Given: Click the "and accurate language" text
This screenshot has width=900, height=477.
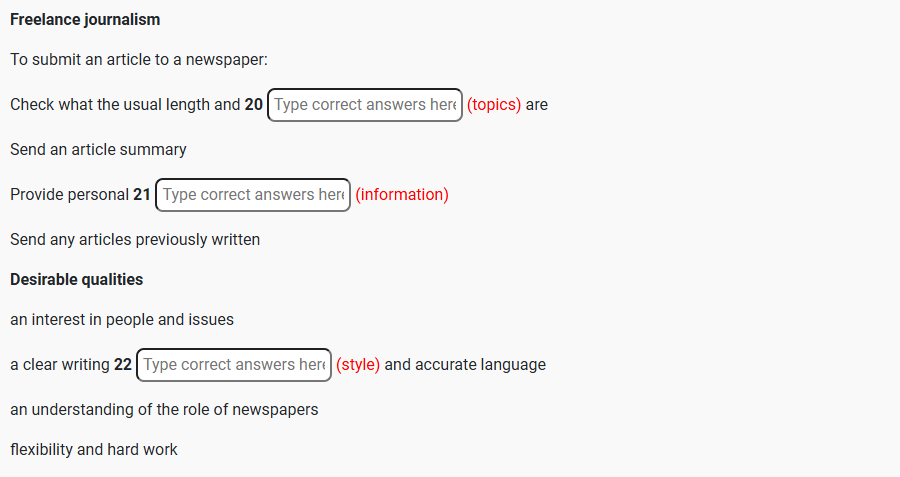Looking at the screenshot, I should (x=465, y=365).
